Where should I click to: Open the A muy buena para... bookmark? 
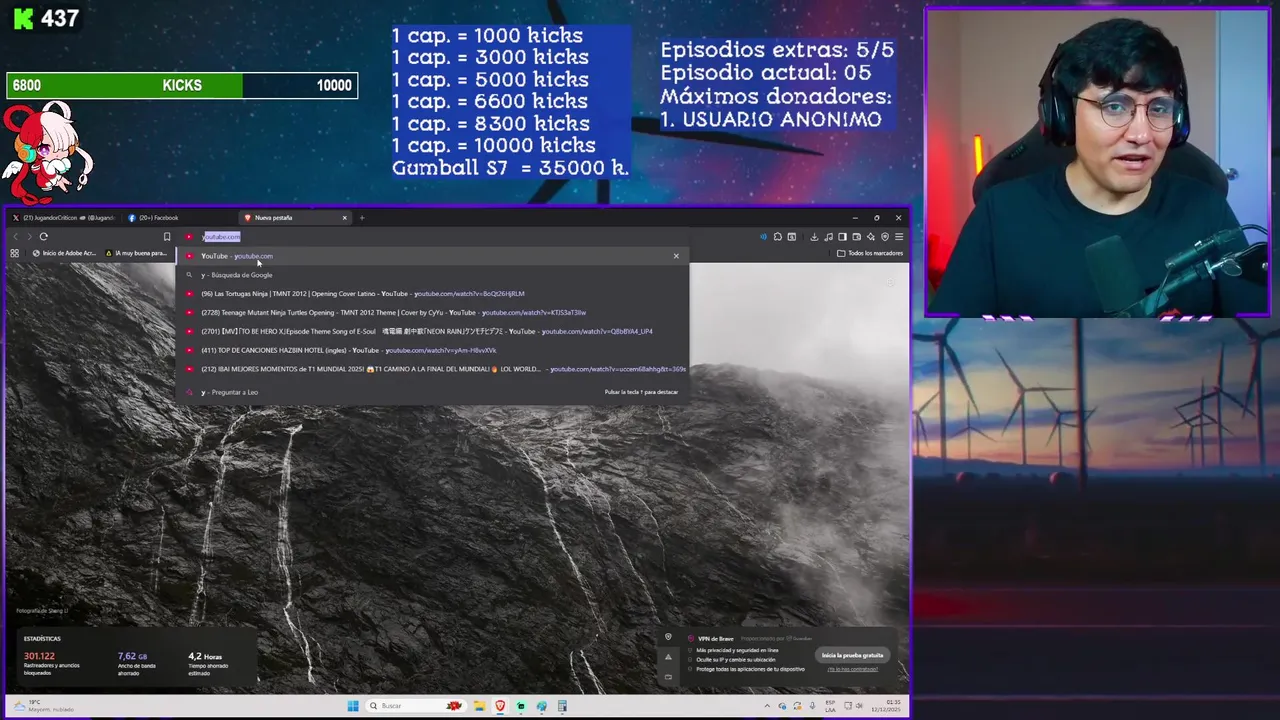pos(136,253)
